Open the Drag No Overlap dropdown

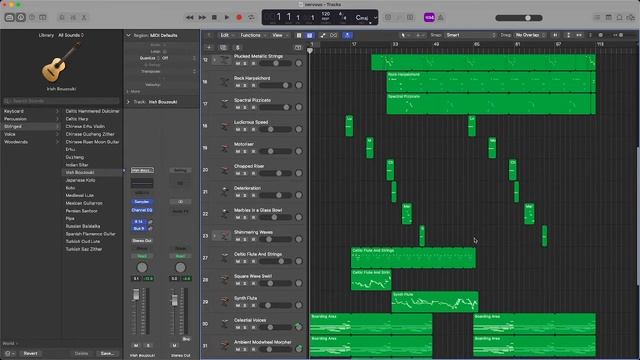(x=530, y=35)
